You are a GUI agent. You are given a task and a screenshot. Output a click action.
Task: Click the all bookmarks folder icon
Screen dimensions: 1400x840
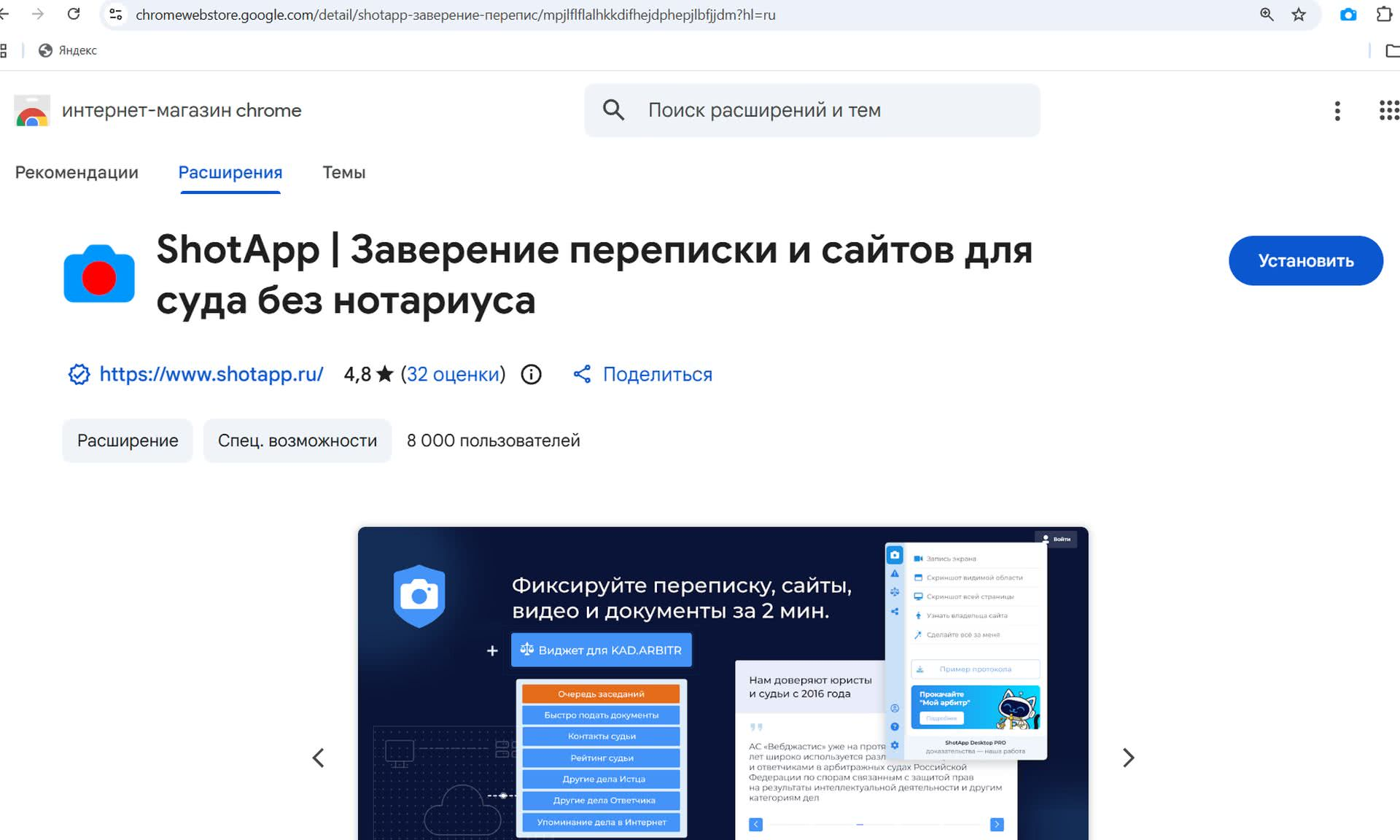(x=1391, y=50)
